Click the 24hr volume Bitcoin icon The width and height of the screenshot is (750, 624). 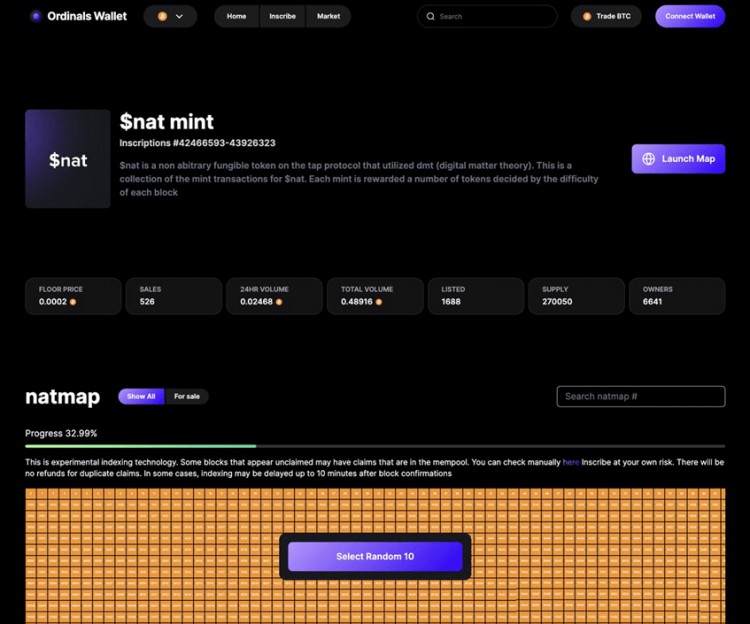[279, 302]
